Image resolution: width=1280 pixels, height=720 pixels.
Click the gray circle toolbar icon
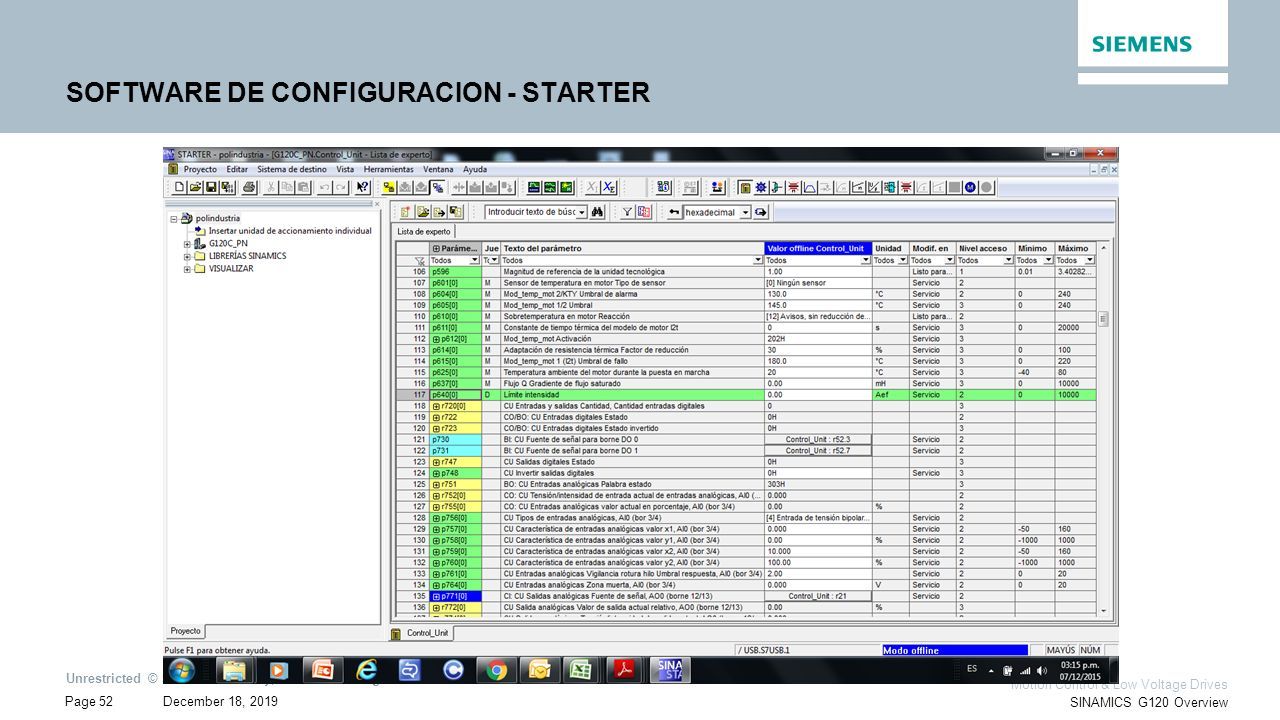tap(986, 187)
